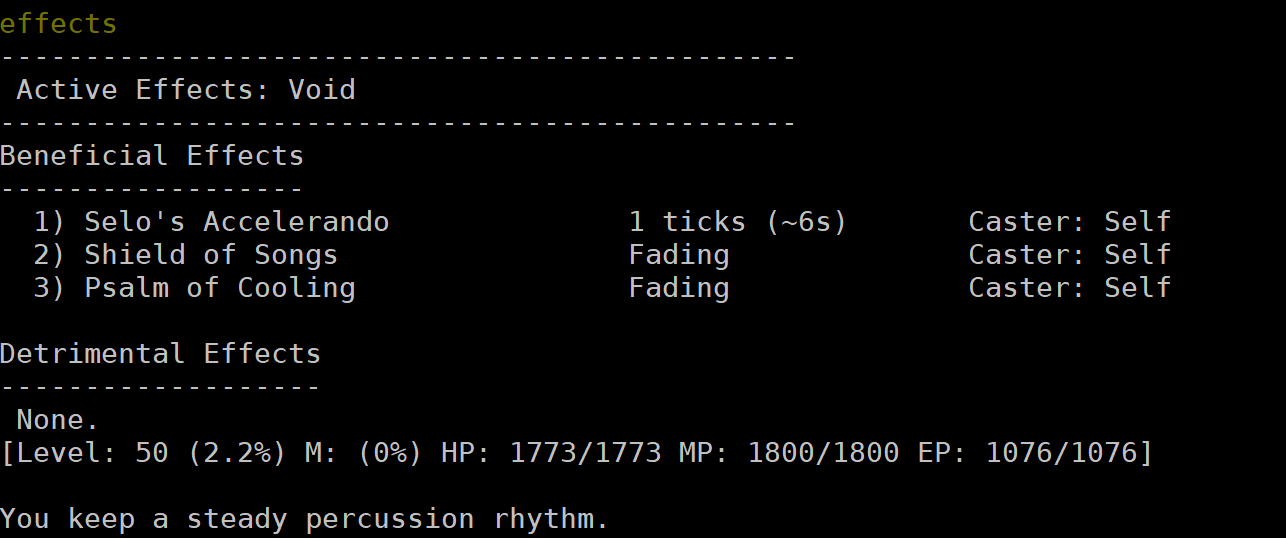Click the 'M: (0%)' prompt indicator
The image size is (1286, 538).
pos(364,453)
